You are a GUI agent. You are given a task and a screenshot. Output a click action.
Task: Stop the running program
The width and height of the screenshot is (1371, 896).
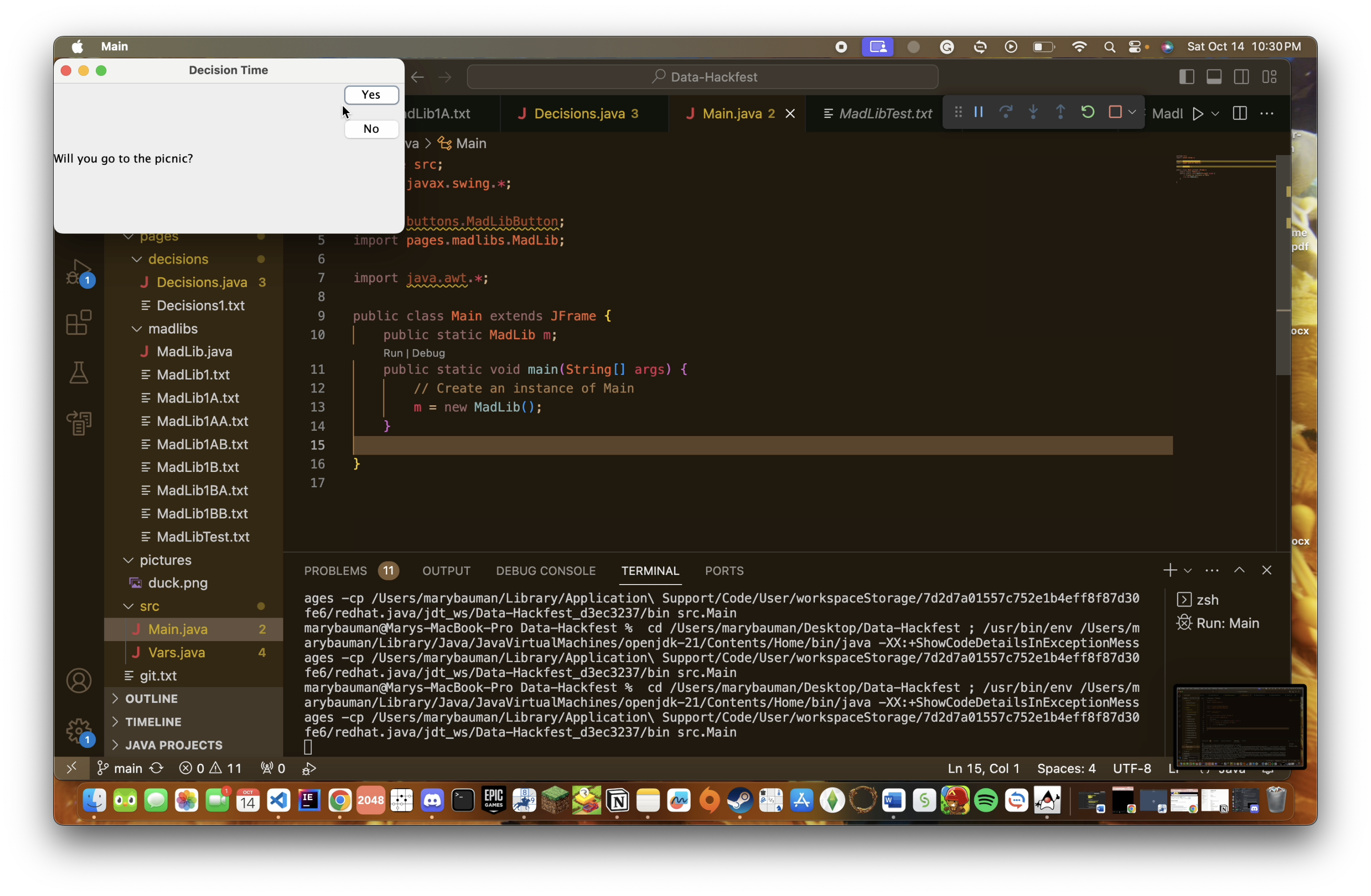[x=1115, y=112]
